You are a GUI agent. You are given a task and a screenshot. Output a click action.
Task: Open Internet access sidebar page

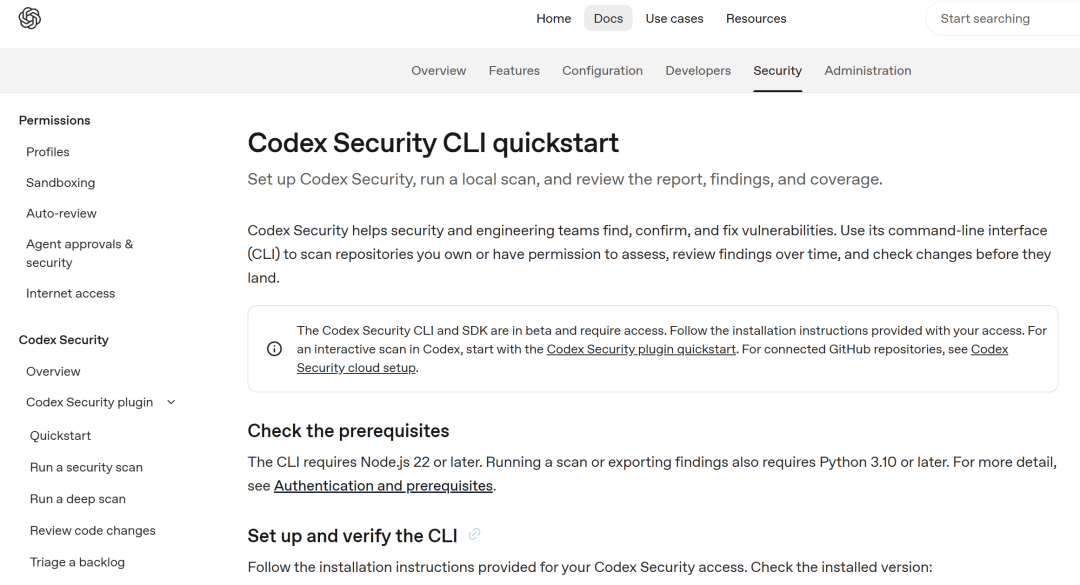pyautogui.click(x=70, y=294)
